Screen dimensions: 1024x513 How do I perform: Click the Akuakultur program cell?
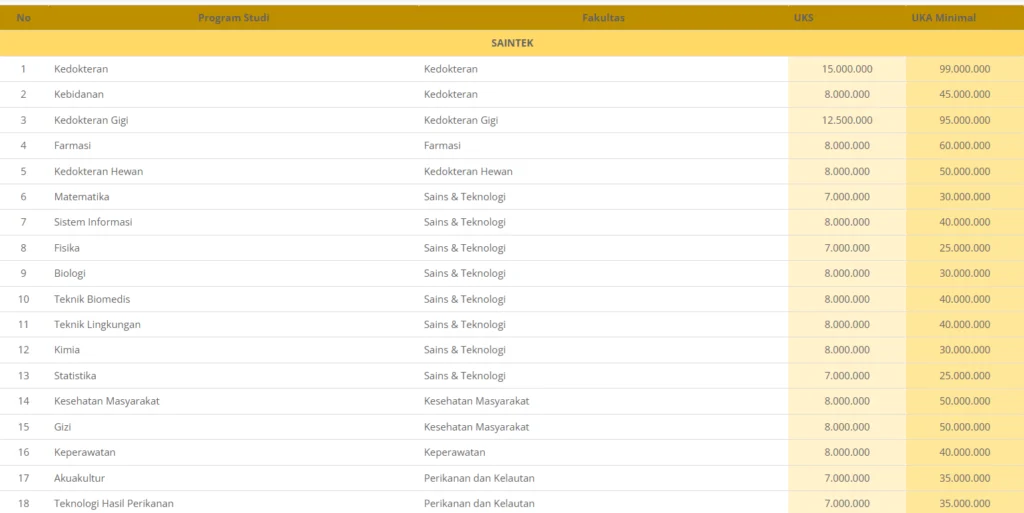(79, 478)
